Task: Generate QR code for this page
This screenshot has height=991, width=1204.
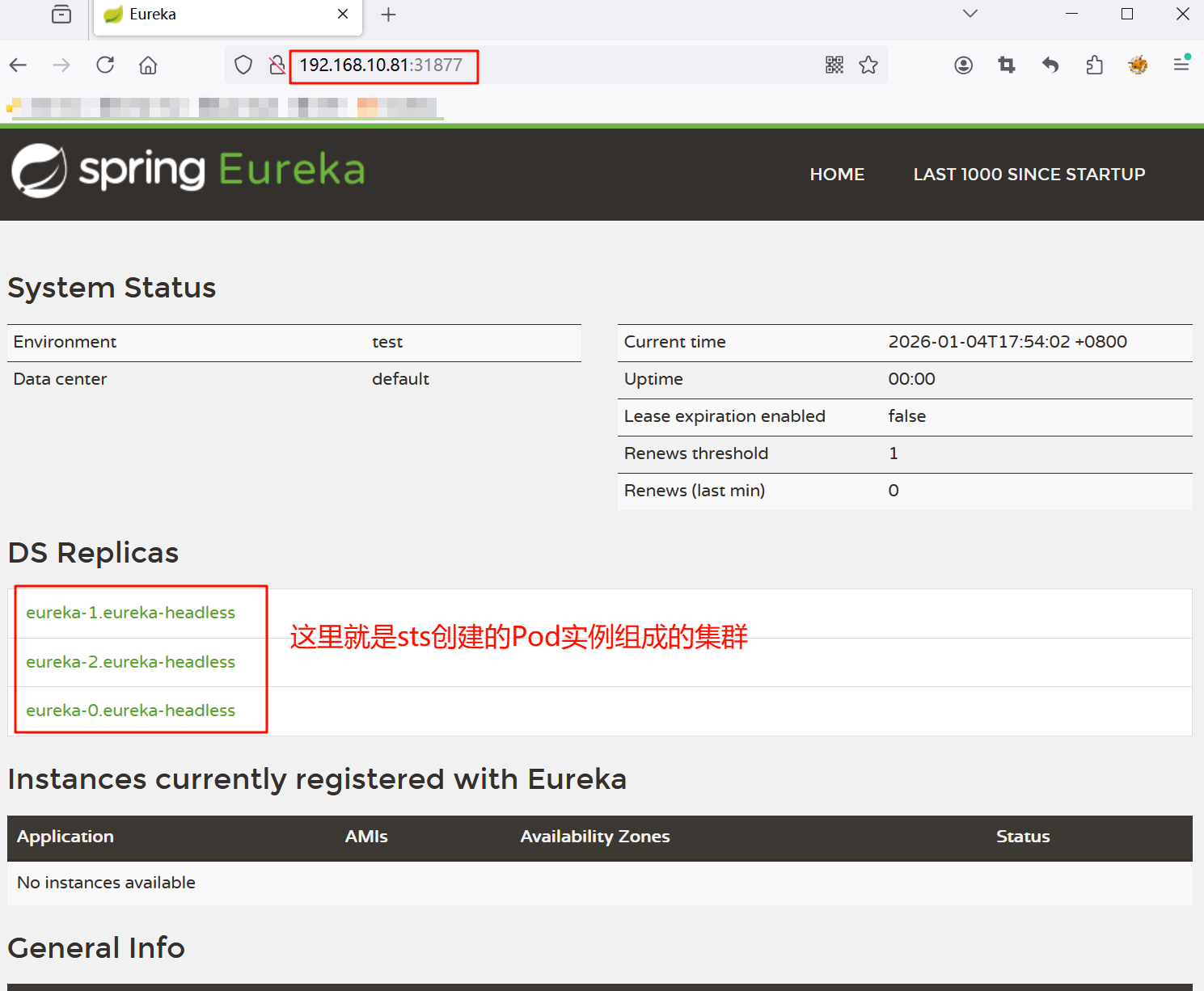Action: pyautogui.click(x=834, y=65)
